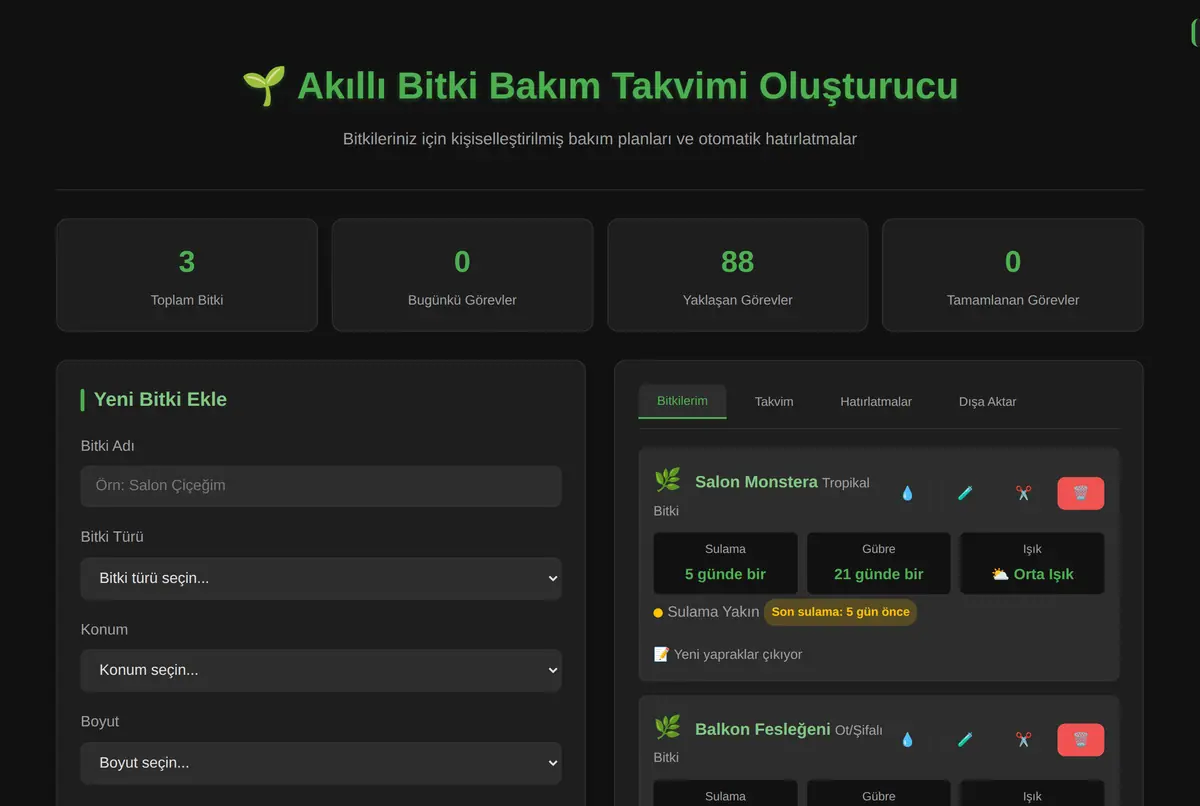Switch to the Takvim tab
This screenshot has height=806, width=1200.
pos(774,401)
